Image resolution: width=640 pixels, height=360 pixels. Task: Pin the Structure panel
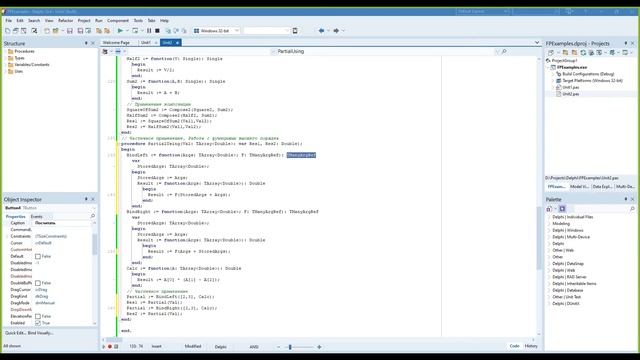pyautogui.click(x=86, y=43)
